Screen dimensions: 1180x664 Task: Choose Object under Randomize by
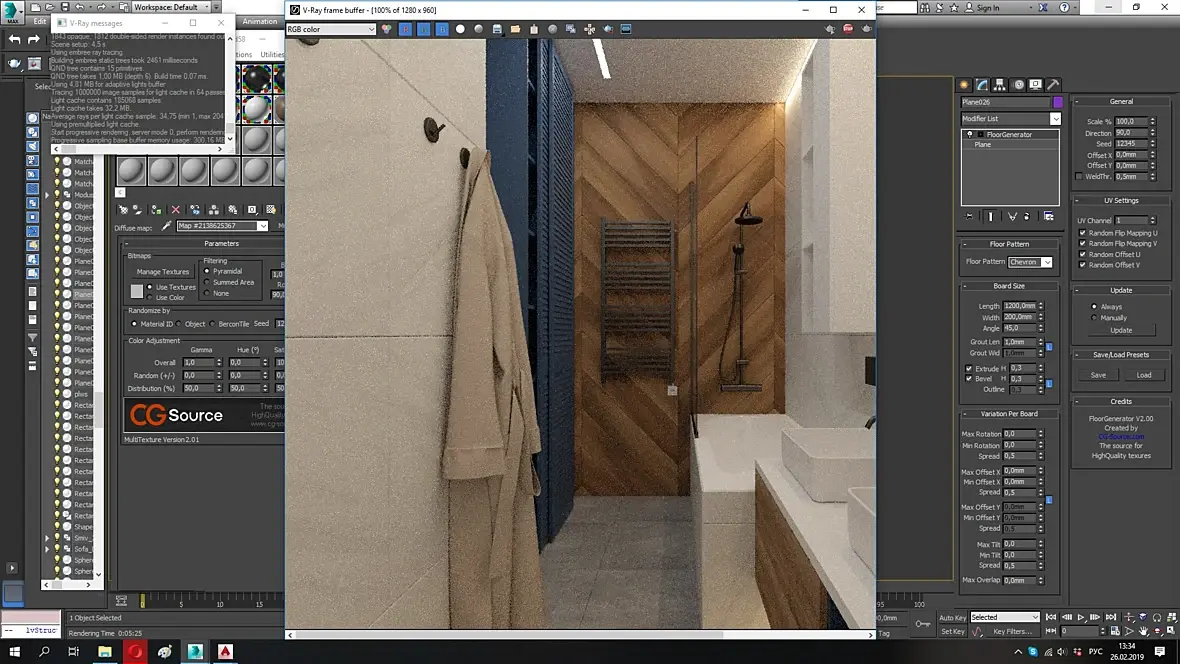tap(179, 324)
